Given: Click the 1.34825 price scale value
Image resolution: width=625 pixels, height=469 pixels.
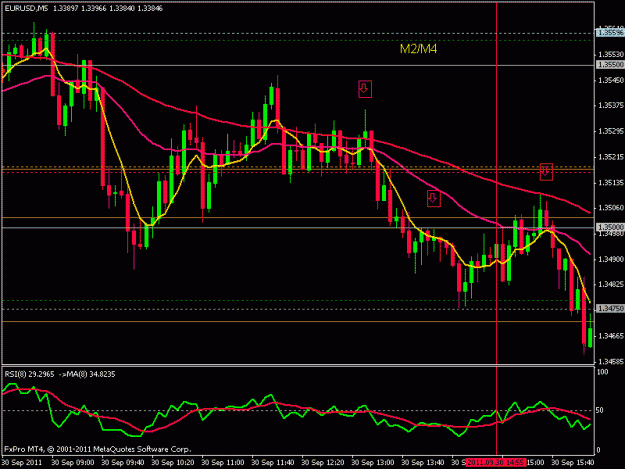Looking at the screenshot, I should tap(611, 285).
